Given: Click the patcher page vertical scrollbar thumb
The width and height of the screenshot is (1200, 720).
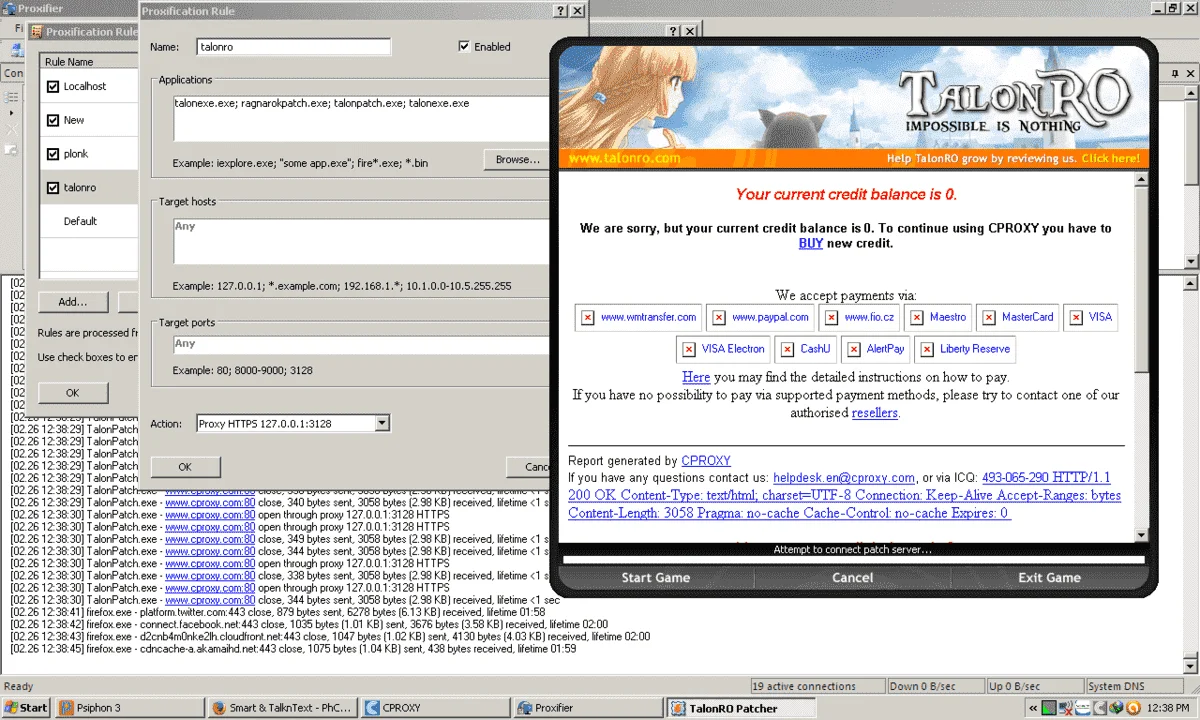Looking at the screenshot, I should 1142,280.
